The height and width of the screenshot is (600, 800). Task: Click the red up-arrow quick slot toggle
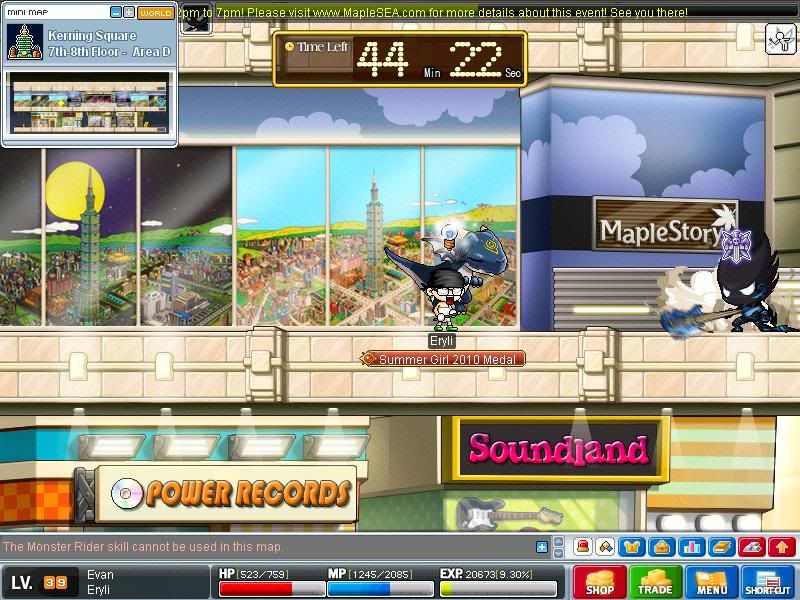click(x=782, y=547)
